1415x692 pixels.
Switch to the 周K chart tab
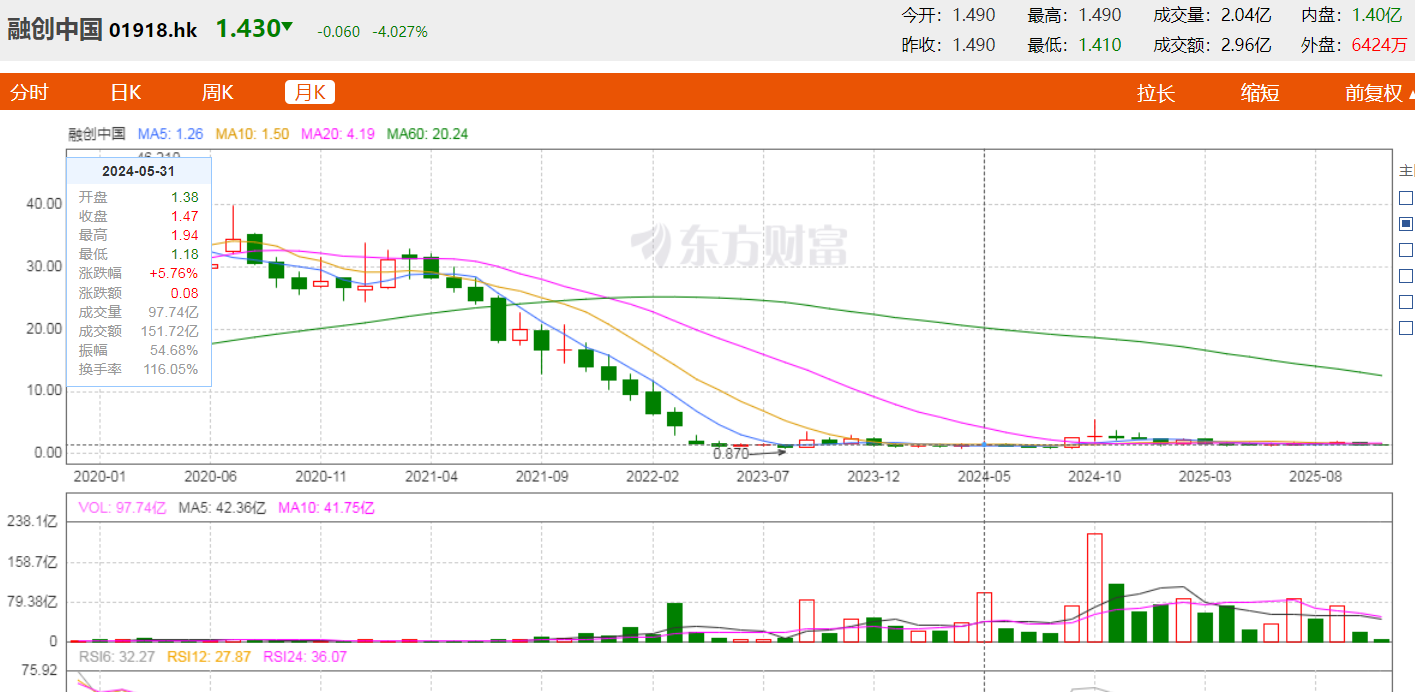(217, 93)
